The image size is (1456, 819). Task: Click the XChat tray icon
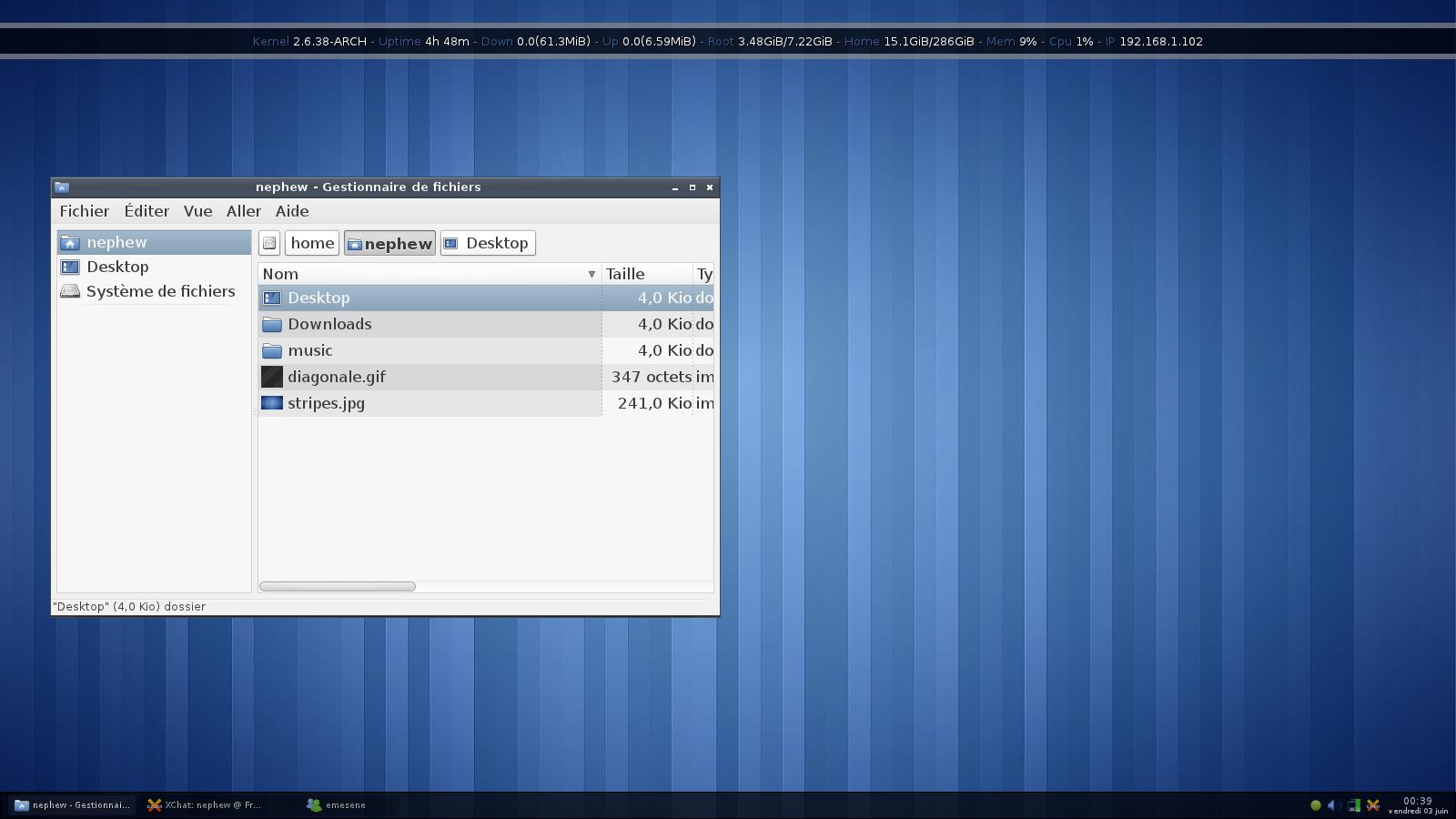[x=1373, y=805]
